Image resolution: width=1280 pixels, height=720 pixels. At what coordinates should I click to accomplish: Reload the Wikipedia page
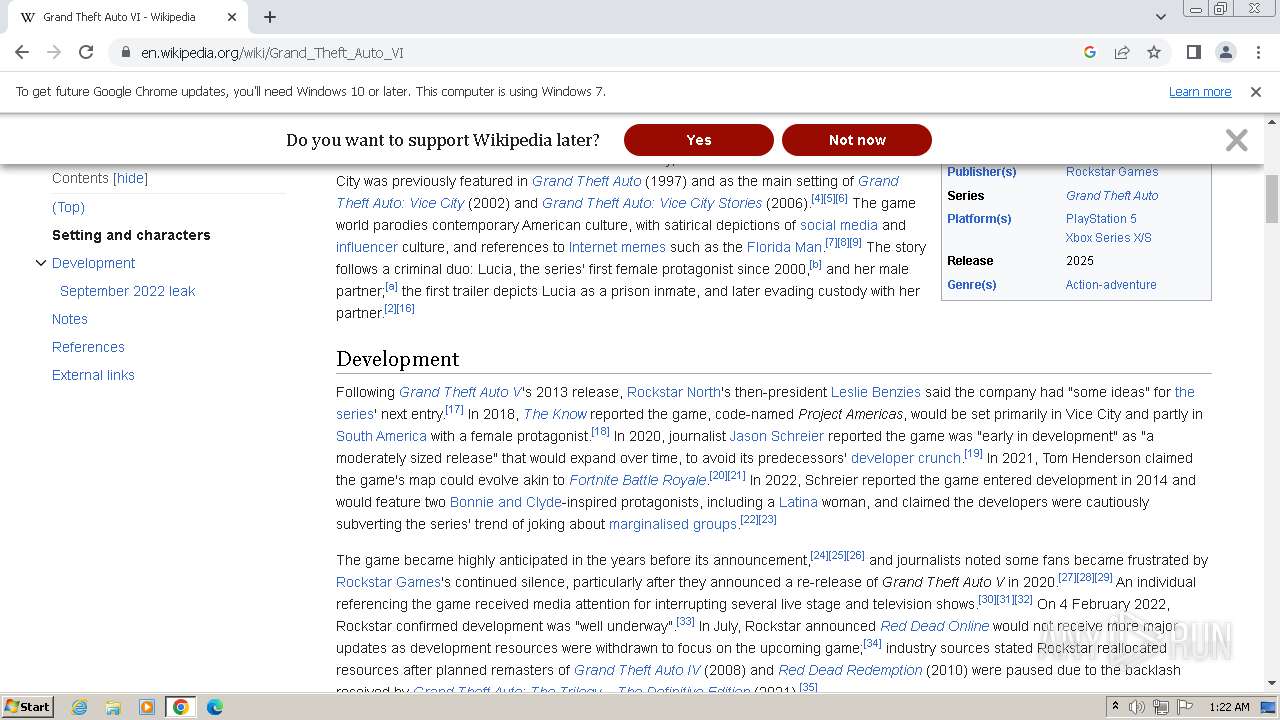[86, 52]
